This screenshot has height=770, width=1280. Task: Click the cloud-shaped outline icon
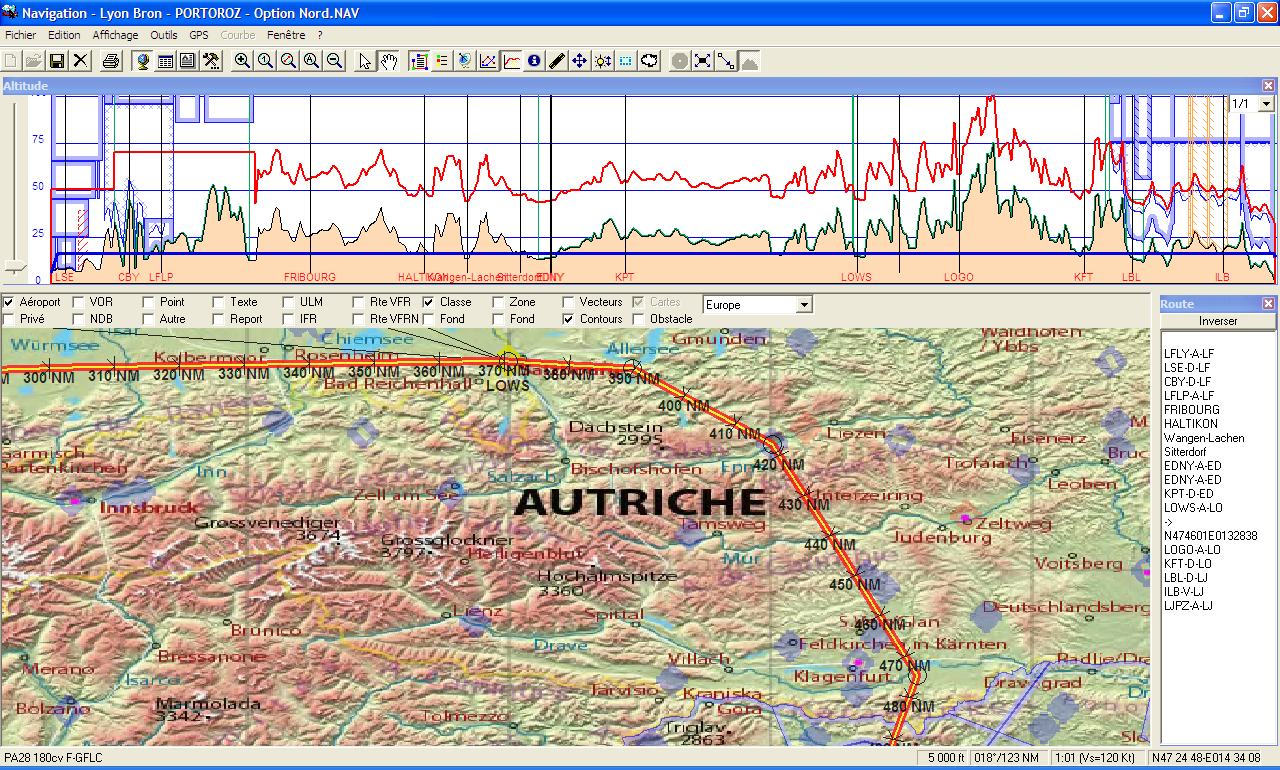(x=649, y=61)
